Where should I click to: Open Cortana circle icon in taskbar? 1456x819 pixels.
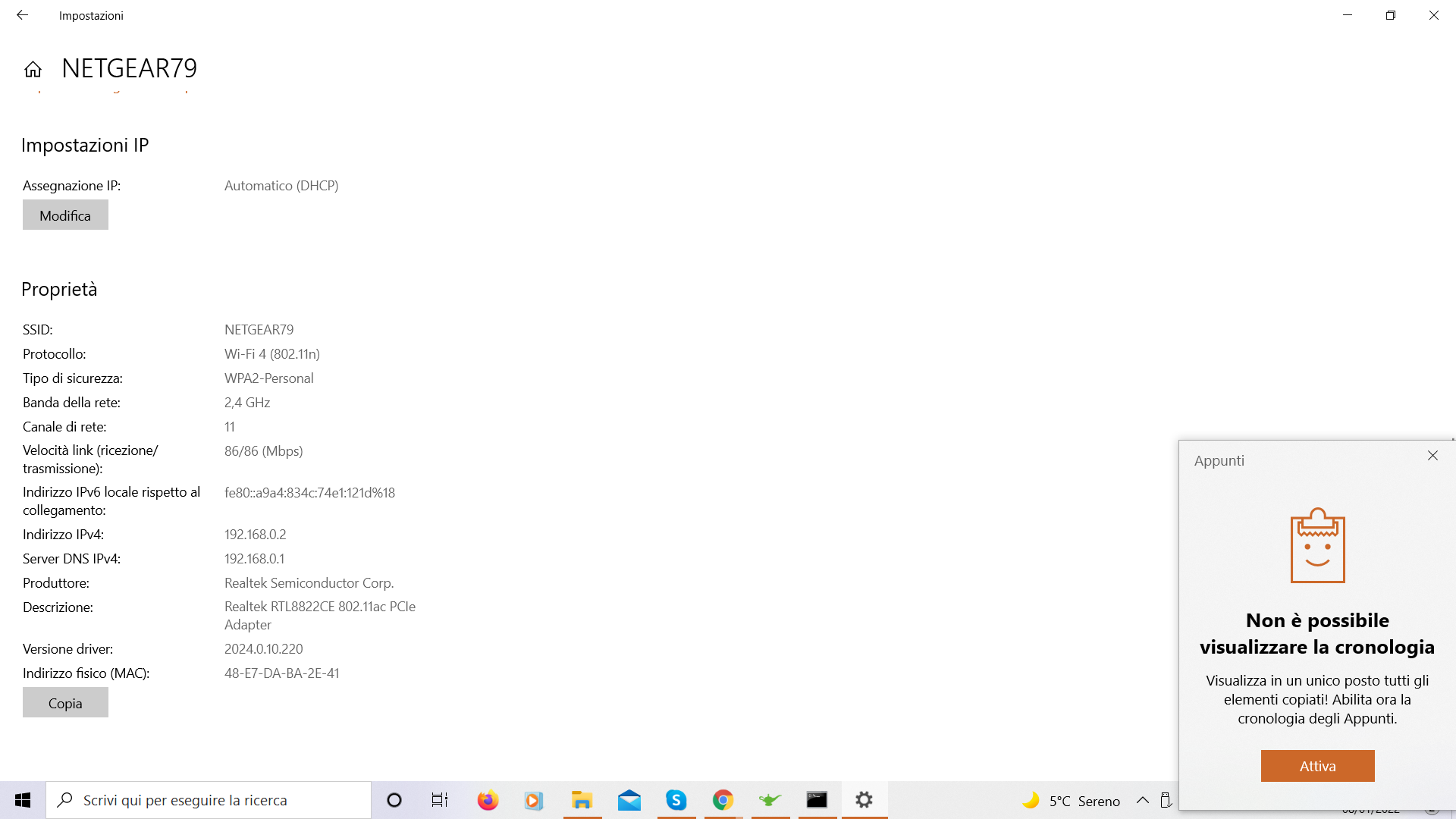394,800
